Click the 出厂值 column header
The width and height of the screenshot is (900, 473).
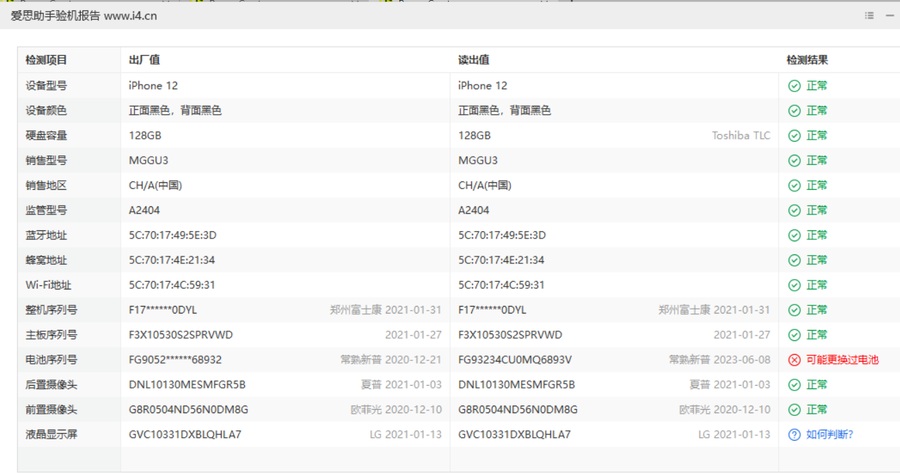(x=144, y=60)
